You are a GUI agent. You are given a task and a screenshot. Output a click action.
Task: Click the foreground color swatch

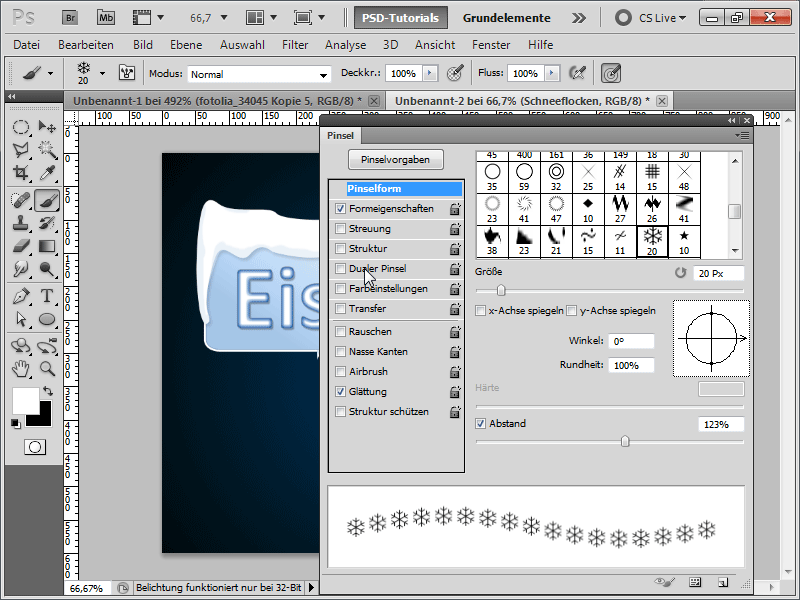click(x=26, y=401)
